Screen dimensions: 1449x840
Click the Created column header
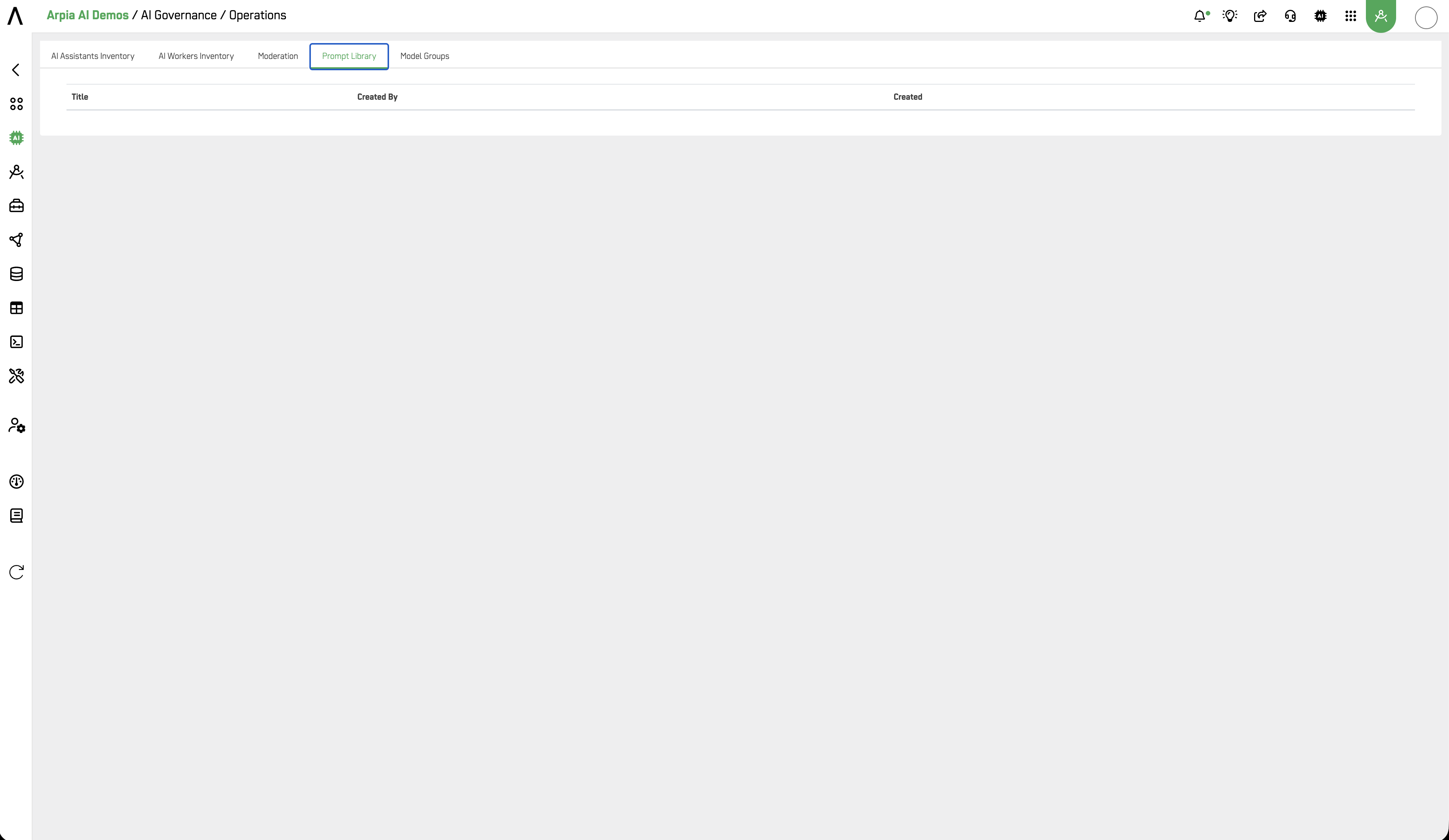[907, 97]
